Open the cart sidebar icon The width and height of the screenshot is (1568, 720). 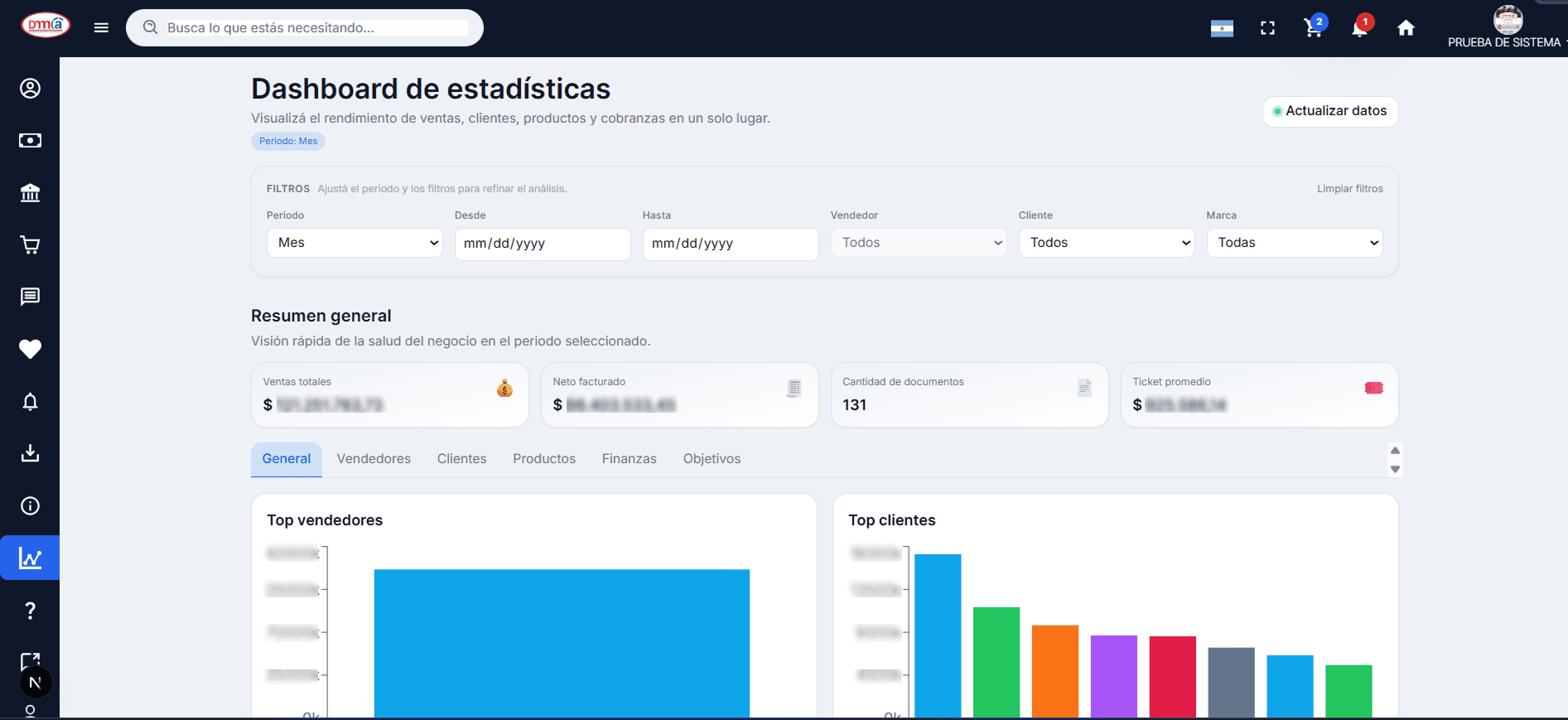click(x=30, y=245)
